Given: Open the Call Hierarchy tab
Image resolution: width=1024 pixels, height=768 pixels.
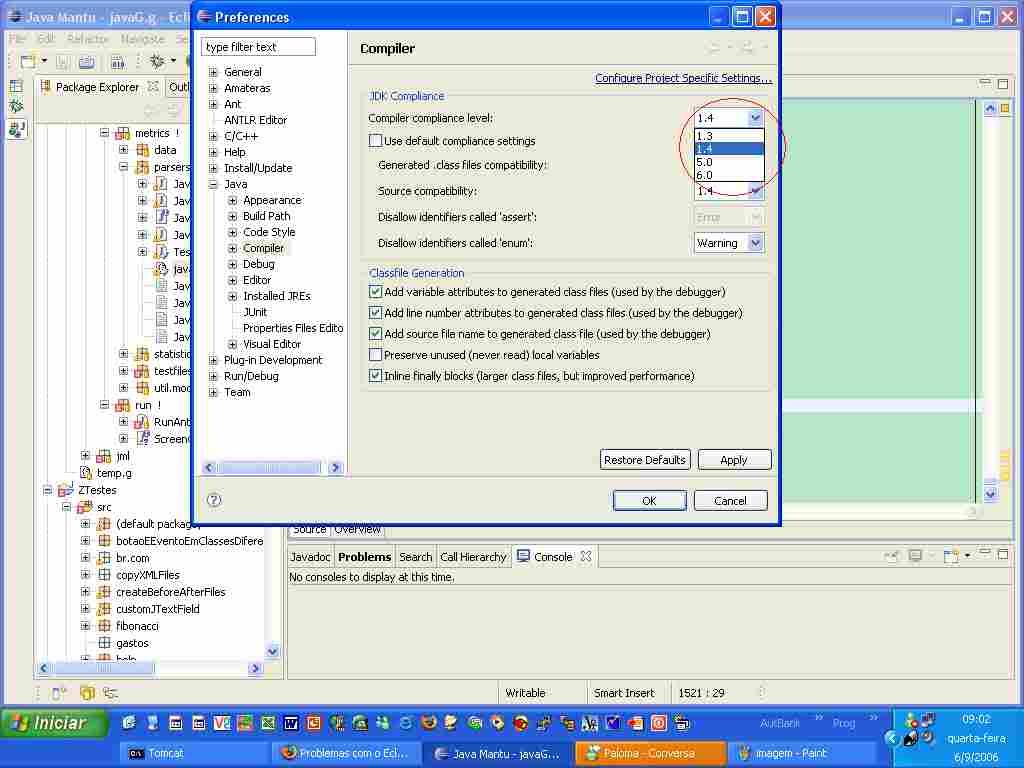Looking at the screenshot, I should tap(473, 557).
